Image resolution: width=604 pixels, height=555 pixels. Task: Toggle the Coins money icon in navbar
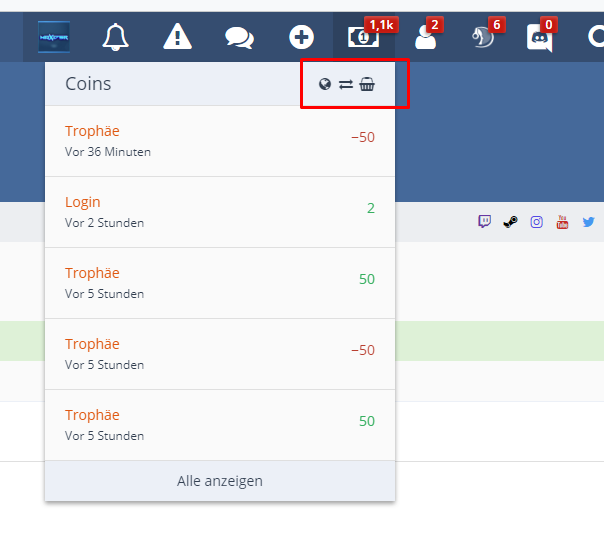(362, 37)
